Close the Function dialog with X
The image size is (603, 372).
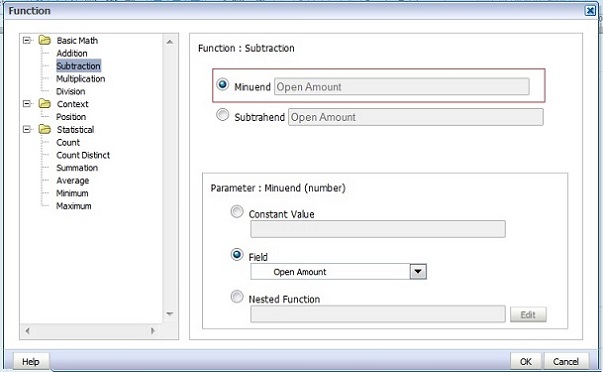[x=590, y=10]
